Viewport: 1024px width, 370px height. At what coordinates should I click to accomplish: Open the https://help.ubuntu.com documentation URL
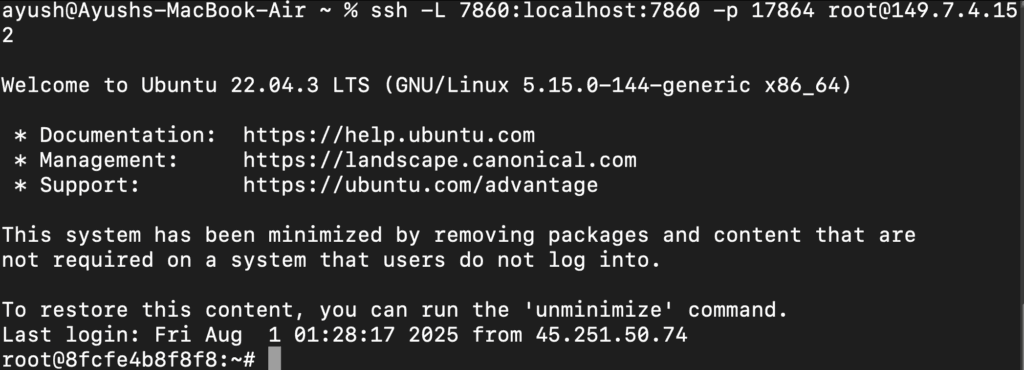point(389,135)
